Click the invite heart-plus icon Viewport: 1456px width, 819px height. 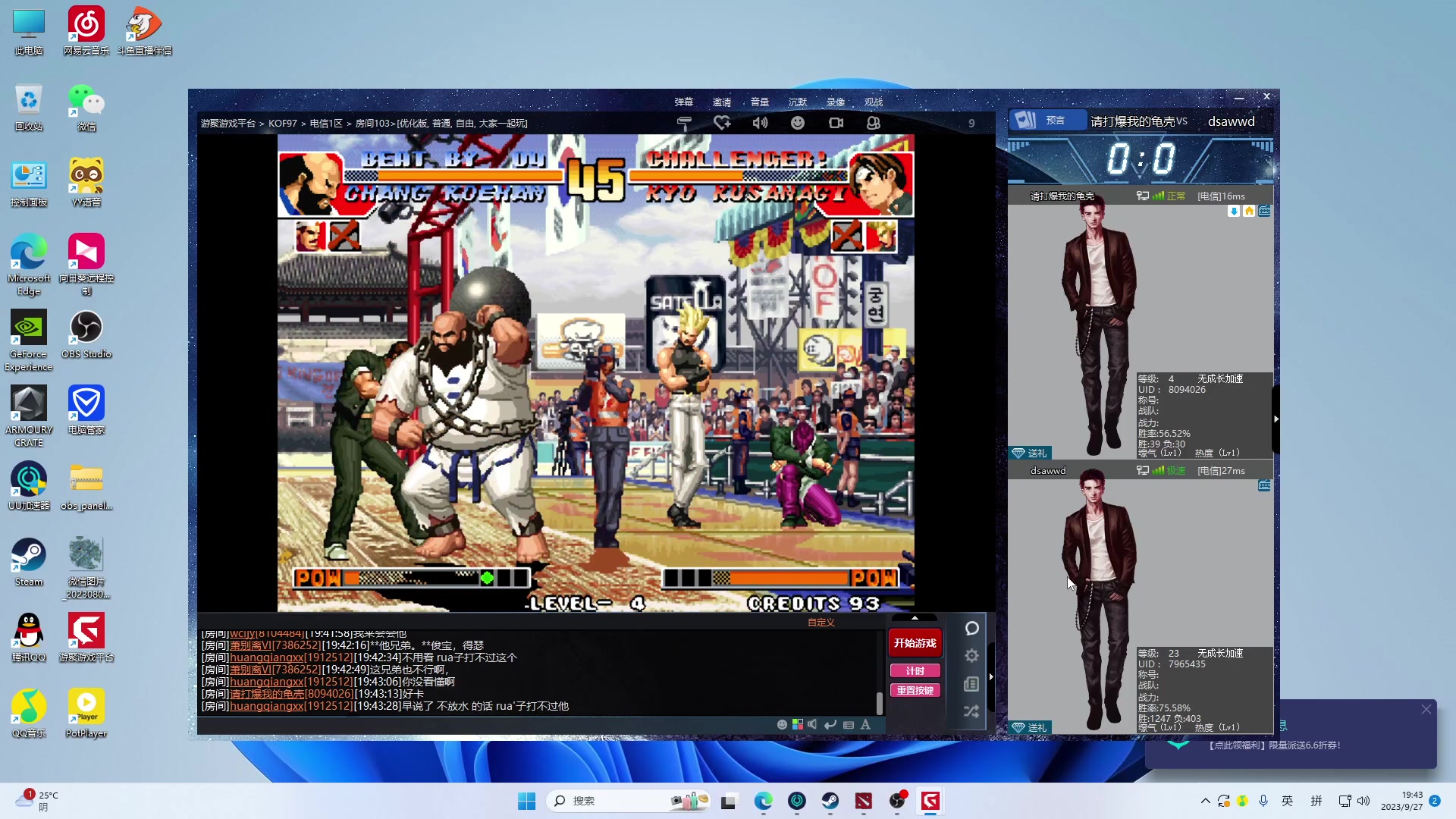(722, 123)
